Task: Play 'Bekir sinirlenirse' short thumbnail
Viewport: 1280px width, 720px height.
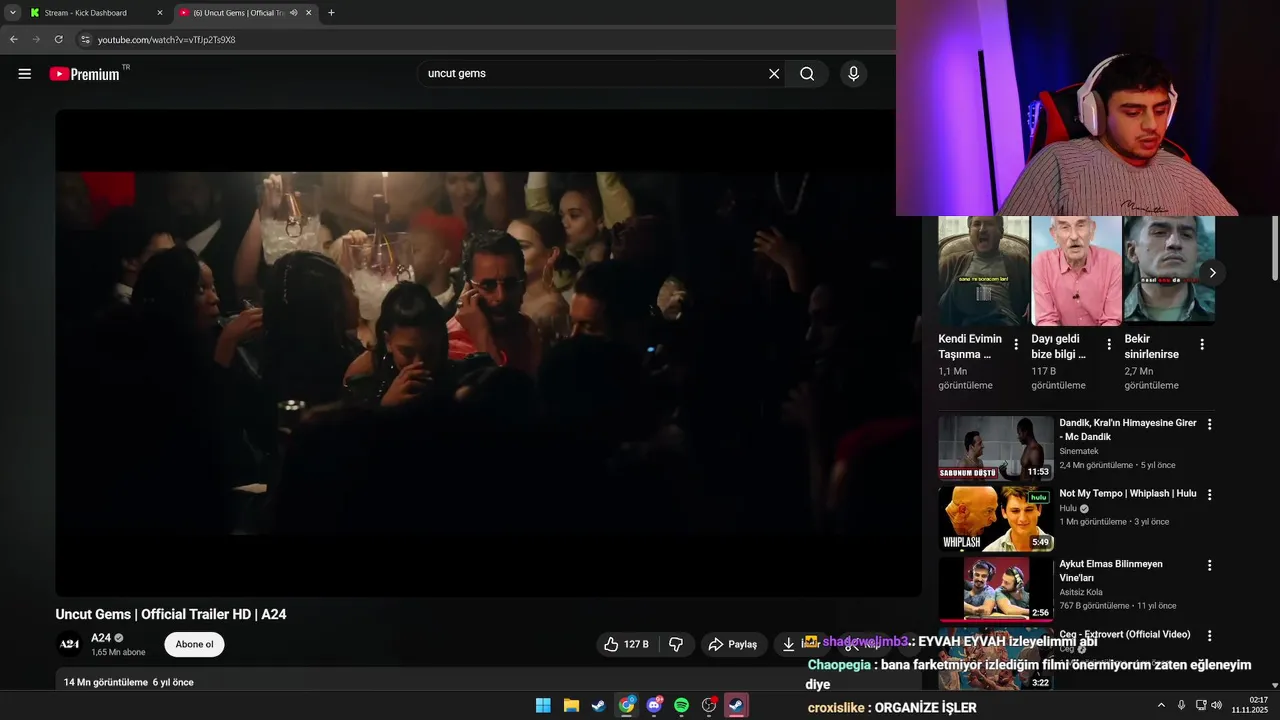Action: 1169,271
